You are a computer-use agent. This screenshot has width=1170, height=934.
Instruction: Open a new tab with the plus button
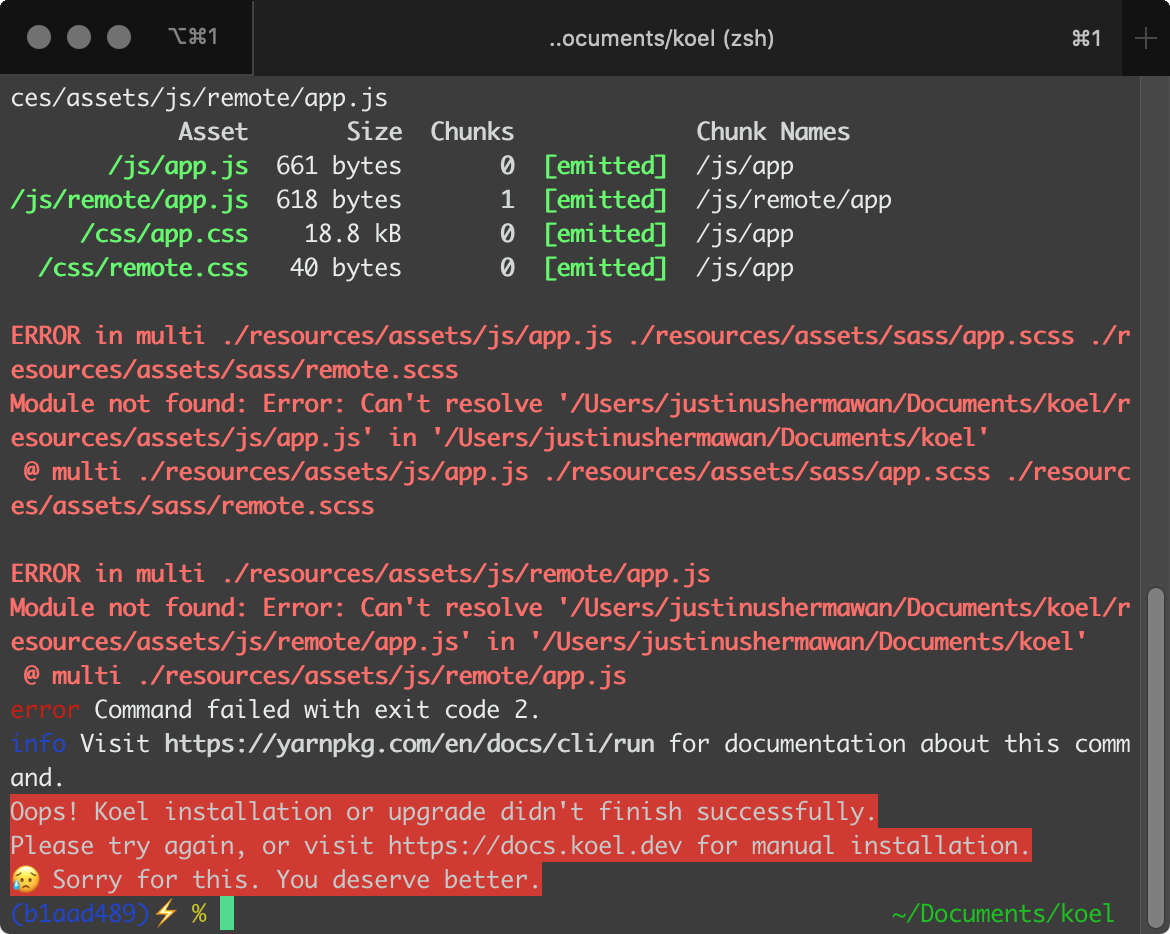point(1148,38)
